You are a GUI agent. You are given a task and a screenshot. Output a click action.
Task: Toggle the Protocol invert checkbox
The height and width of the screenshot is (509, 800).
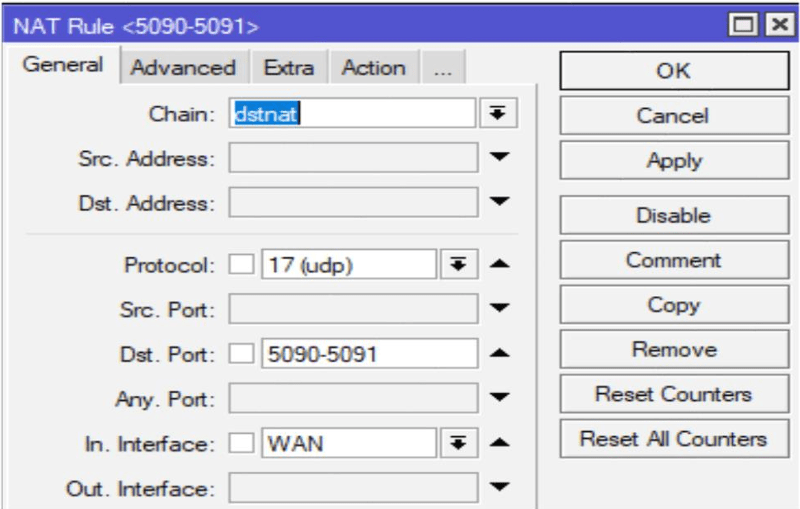(241, 266)
